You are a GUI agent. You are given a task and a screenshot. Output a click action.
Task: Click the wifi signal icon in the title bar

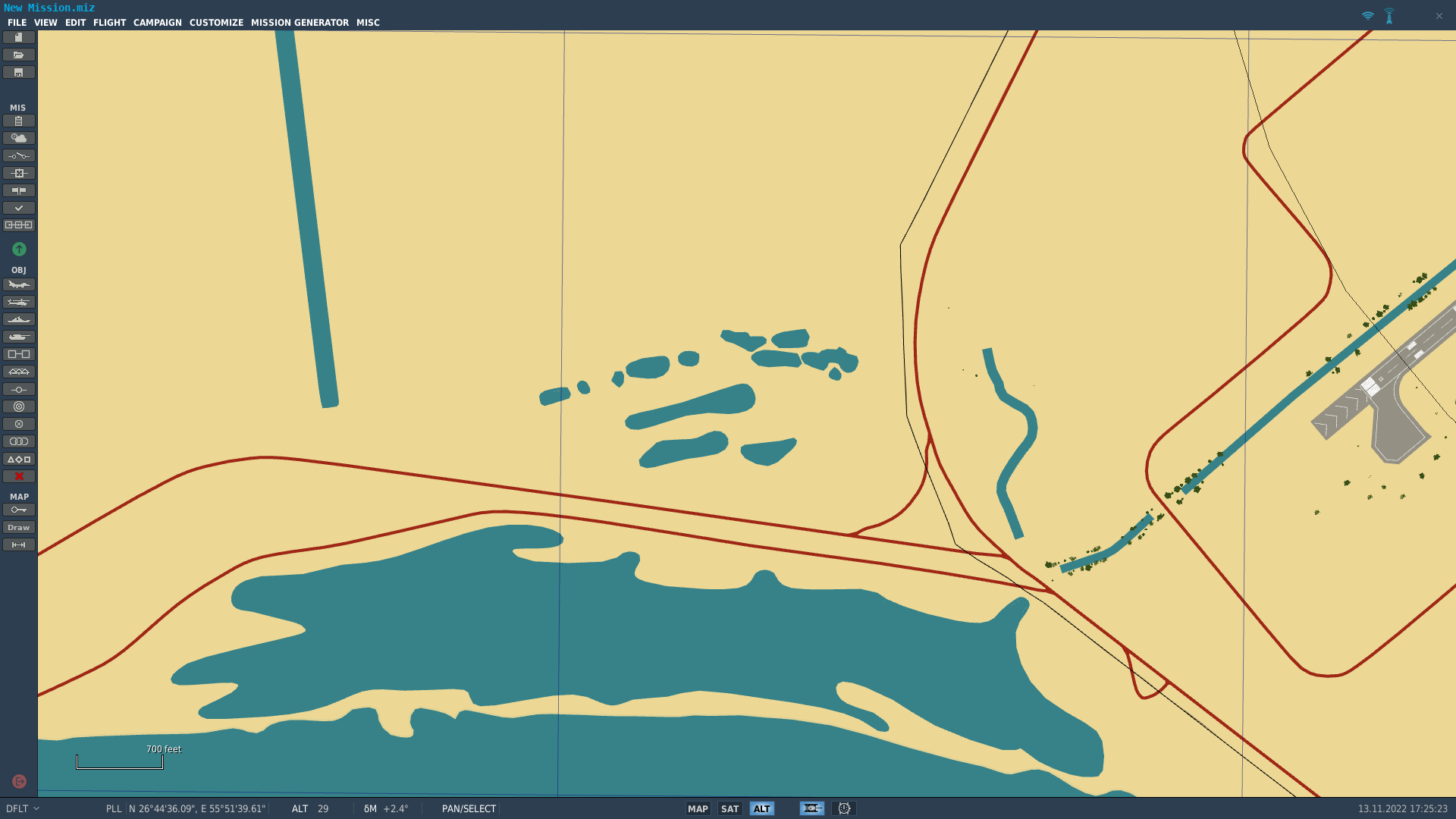tap(1367, 16)
